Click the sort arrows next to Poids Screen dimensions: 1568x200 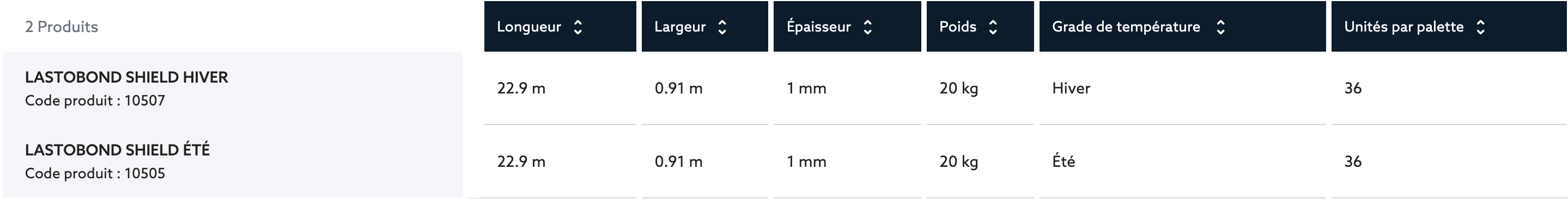[993, 27]
